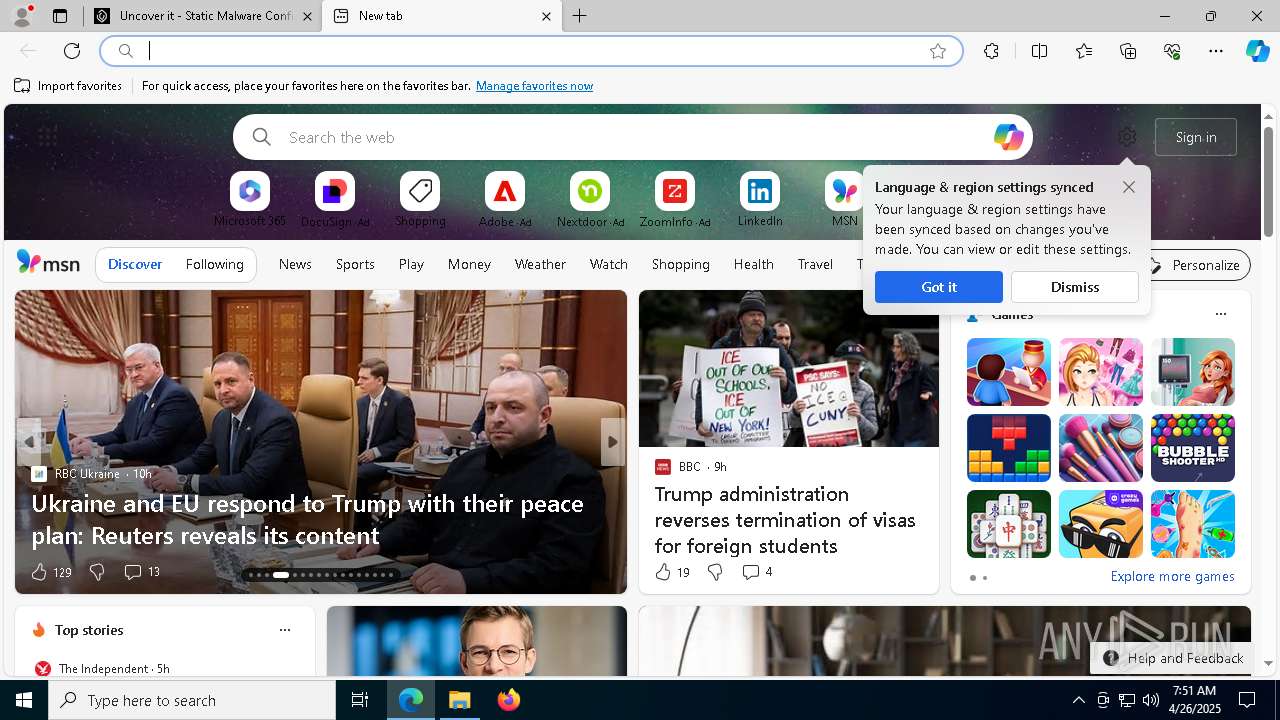
Task: Open Favorites list icon
Action: coord(1084,51)
